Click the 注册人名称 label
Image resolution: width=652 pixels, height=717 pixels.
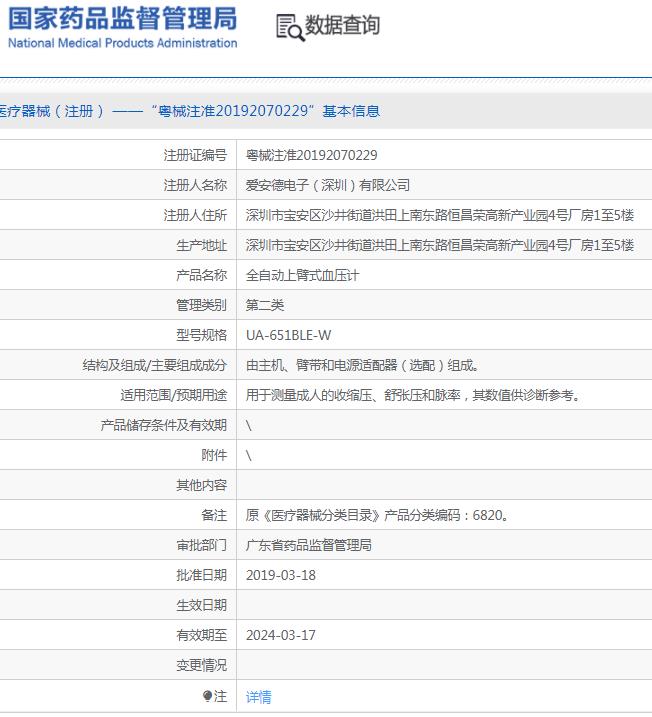click(195, 185)
